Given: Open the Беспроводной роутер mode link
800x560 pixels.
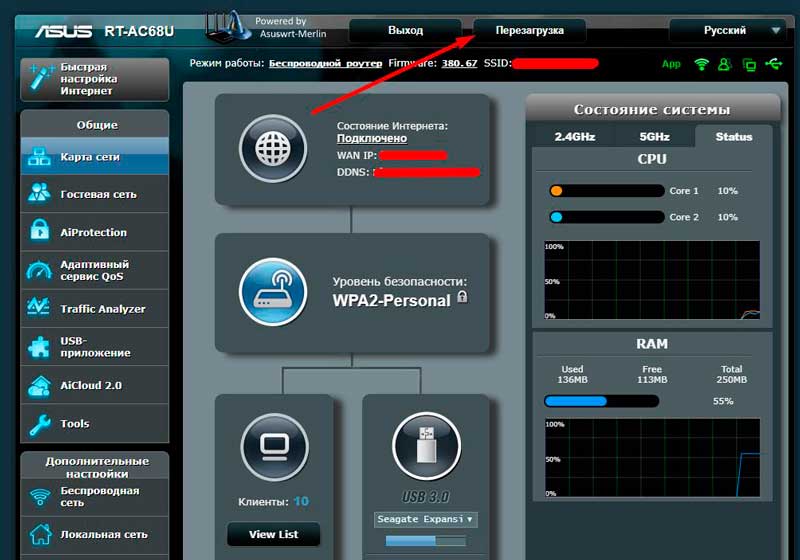Looking at the screenshot, I should (x=326, y=64).
